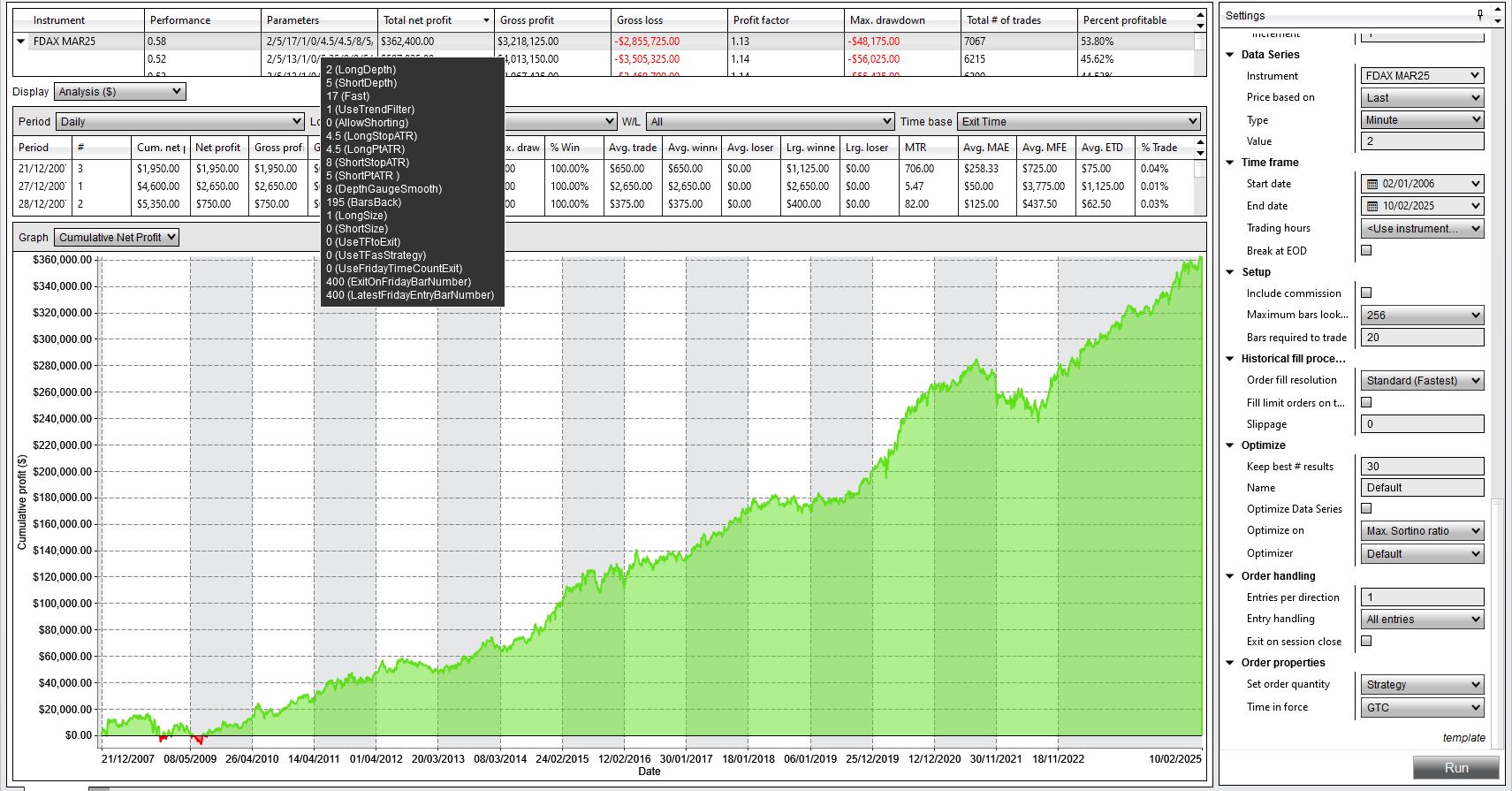Open calendar icon for End date
The height and width of the screenshot is (791, 1512).
(1372, 206)
